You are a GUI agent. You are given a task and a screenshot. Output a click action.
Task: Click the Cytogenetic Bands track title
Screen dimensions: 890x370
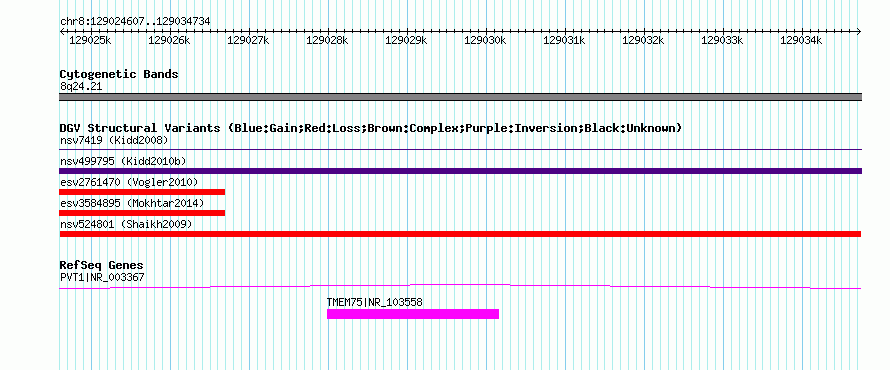point(119,74)
